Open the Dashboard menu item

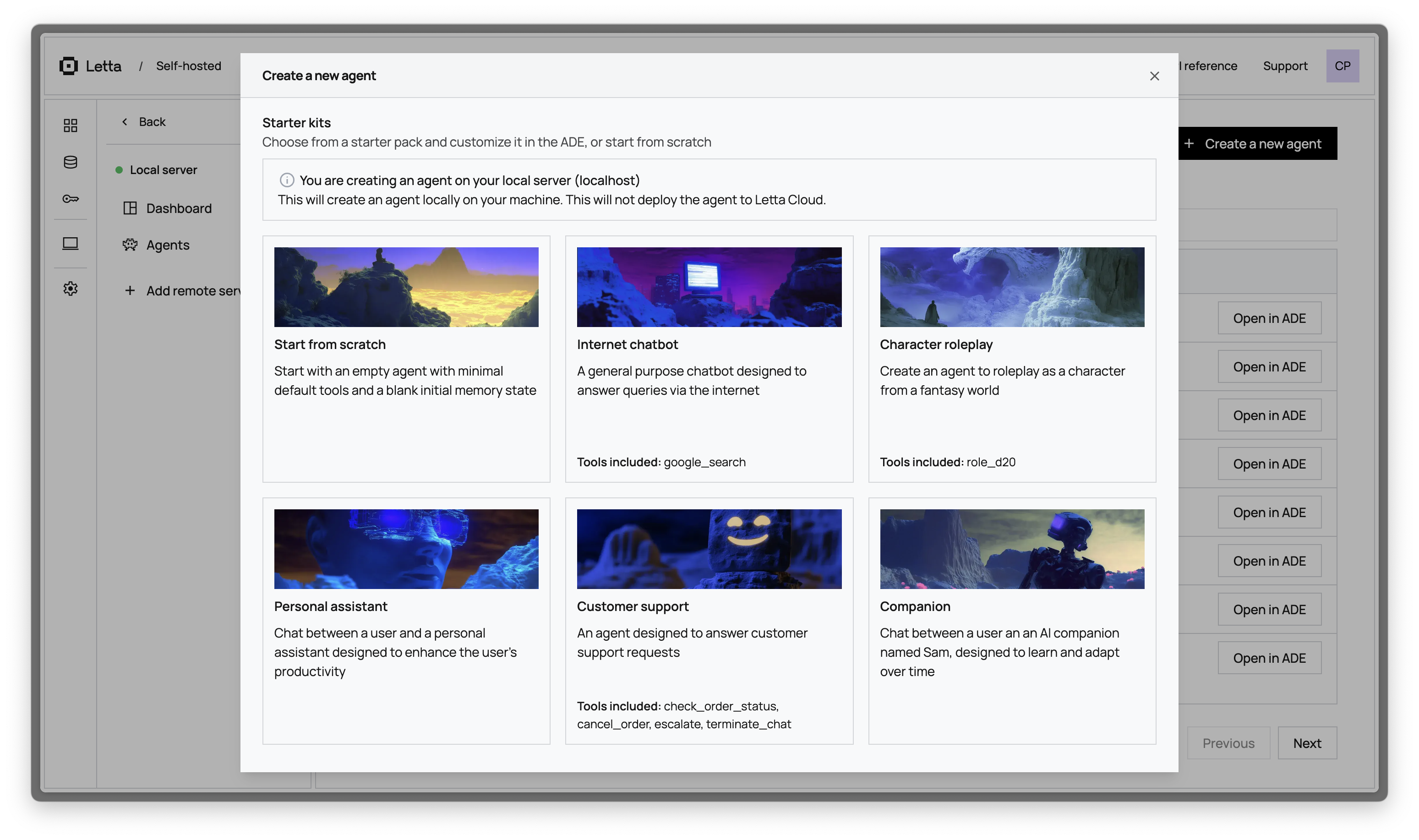pyautogui.click(x=178, y=208)
